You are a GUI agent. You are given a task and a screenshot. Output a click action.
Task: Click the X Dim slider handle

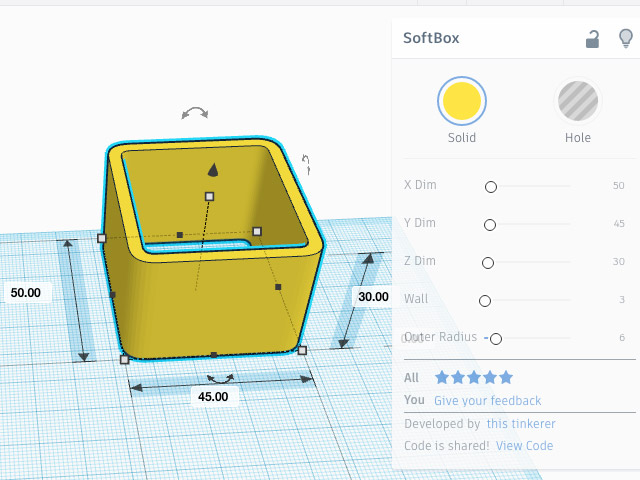pos(491,187)
